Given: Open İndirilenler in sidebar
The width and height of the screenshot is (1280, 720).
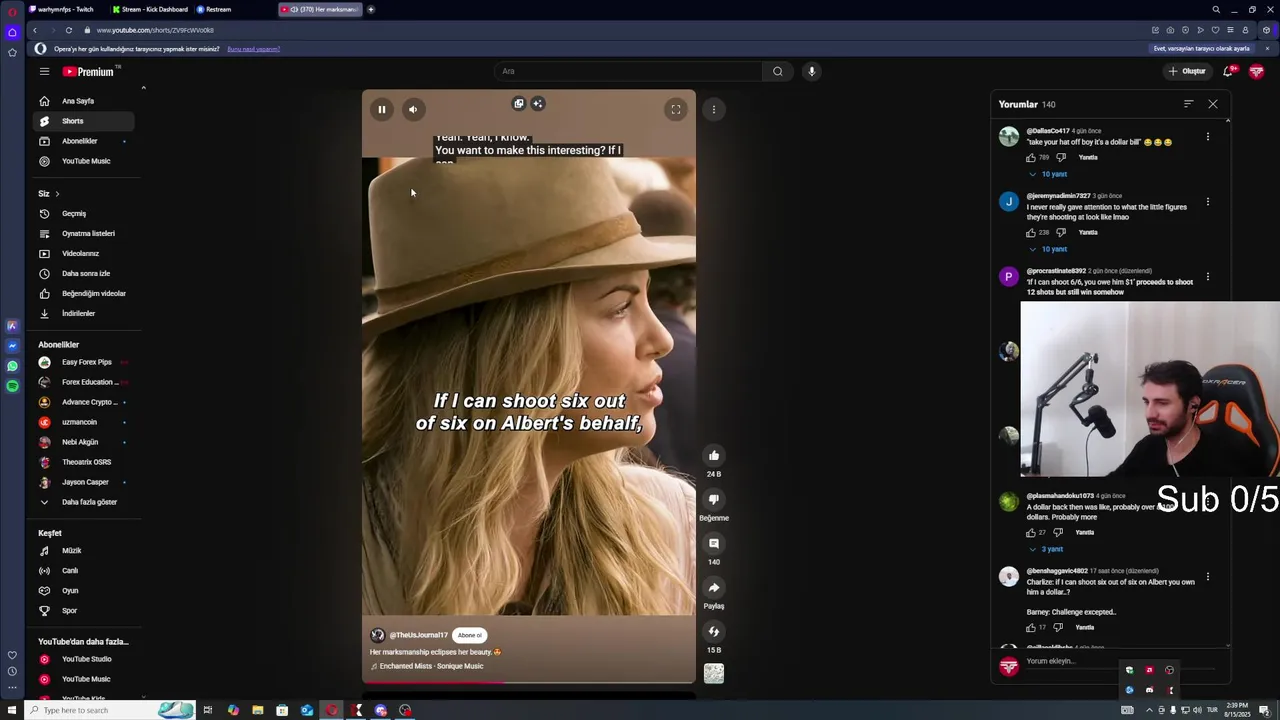Looking at the screenshot, I should (x=83, y=313).
